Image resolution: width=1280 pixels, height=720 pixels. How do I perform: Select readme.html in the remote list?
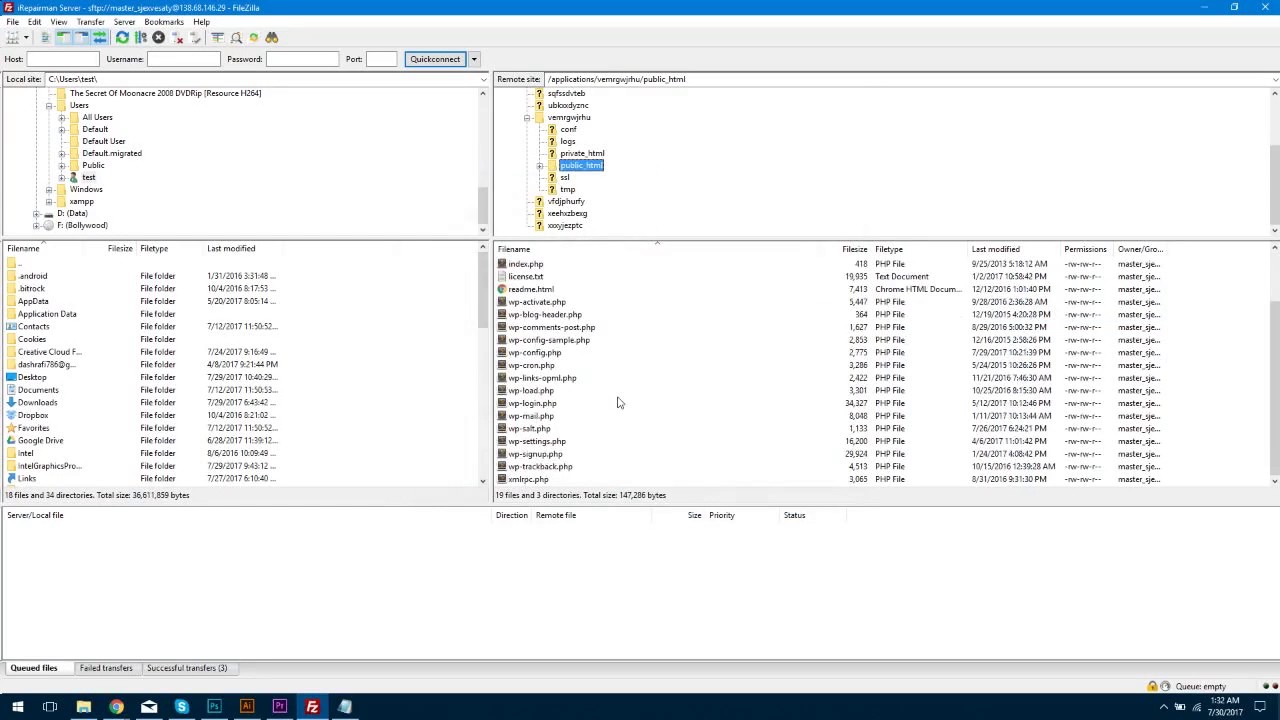pos(531,289)
